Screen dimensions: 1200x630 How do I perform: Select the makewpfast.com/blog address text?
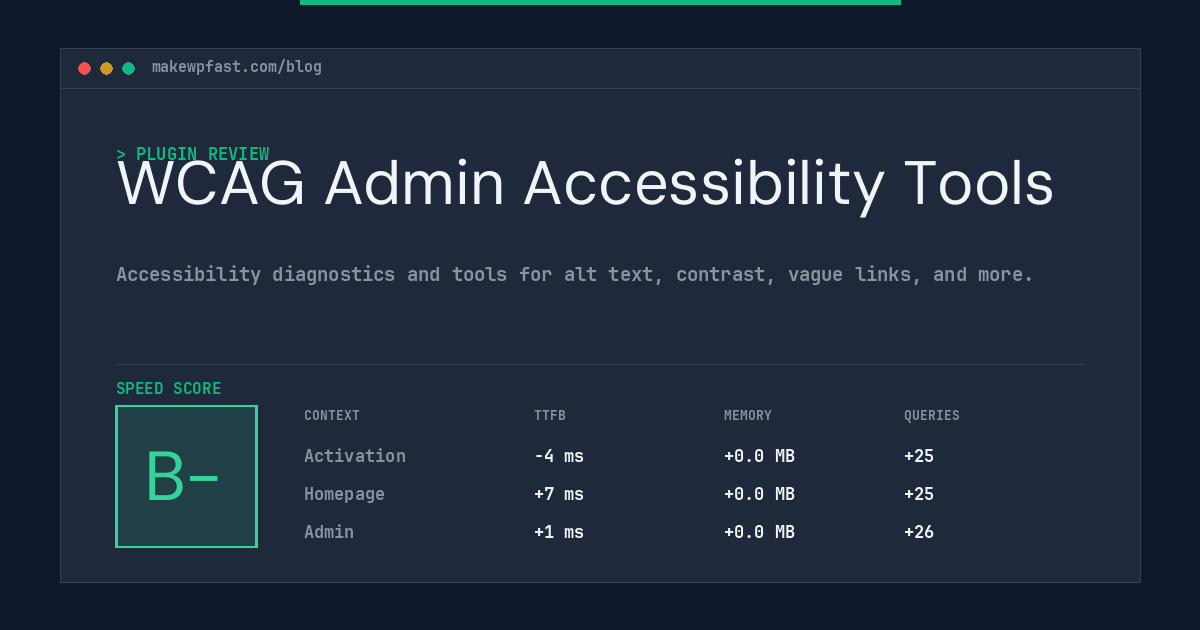click(237, 67)
